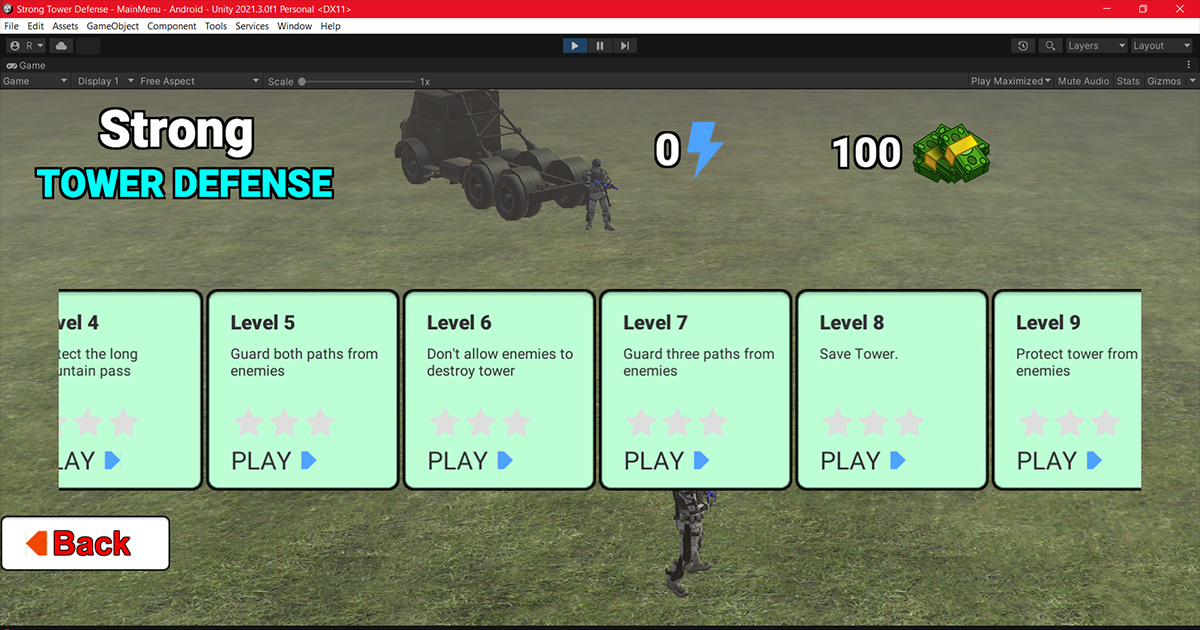Select the Game view tab
The image size is (1200, 630).
[26, 65]
